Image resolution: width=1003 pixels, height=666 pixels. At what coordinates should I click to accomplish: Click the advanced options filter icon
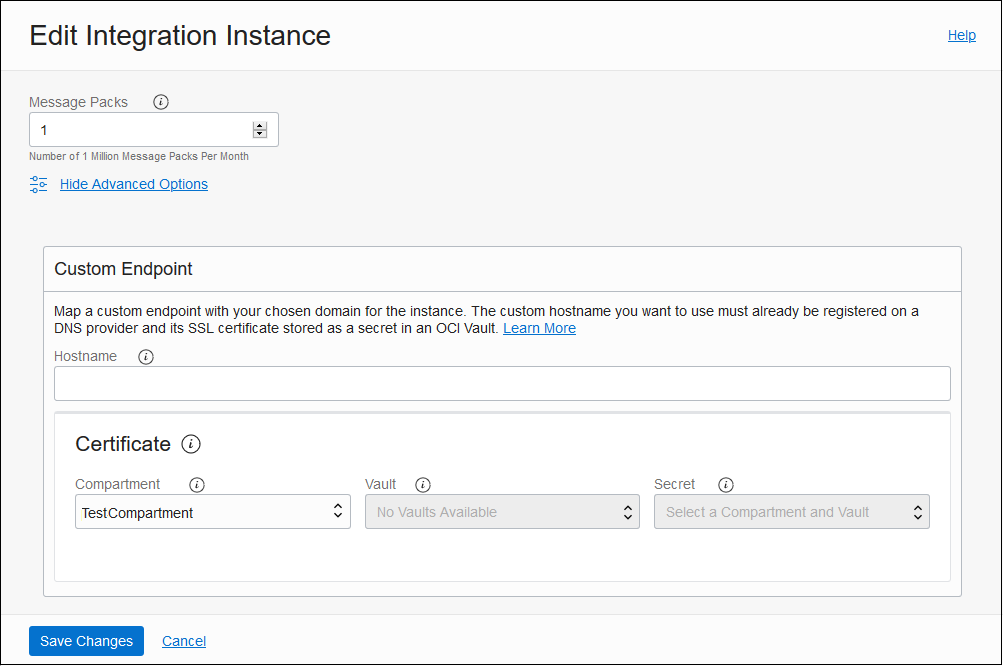[38, 184]
